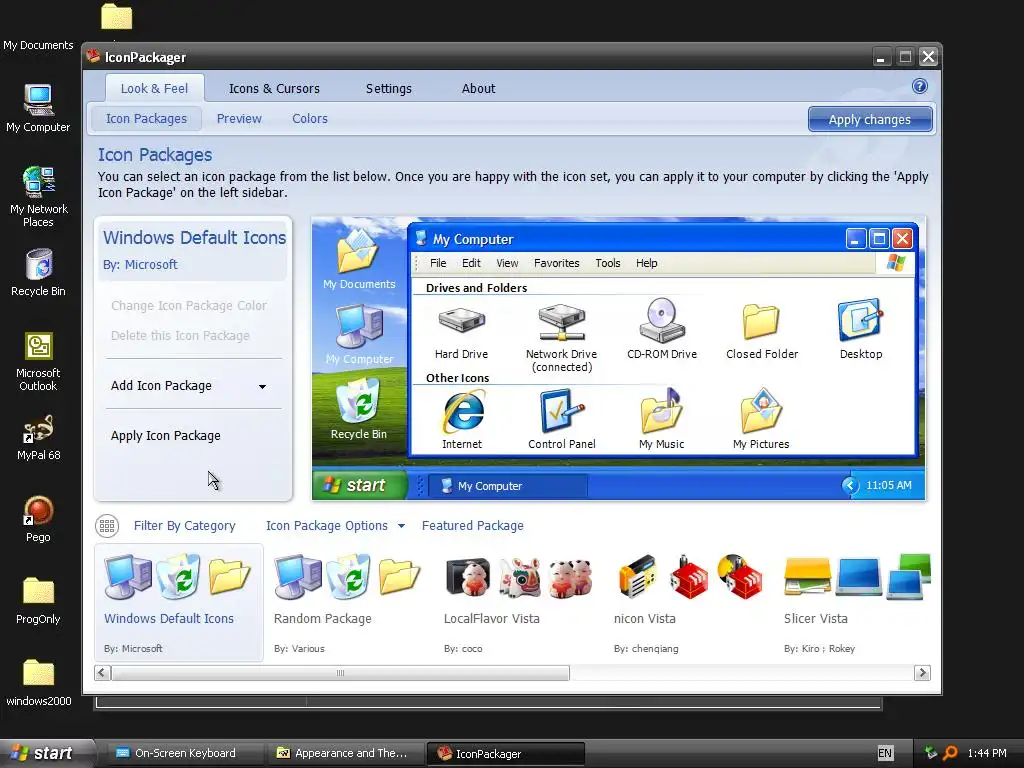
Task: Click Desktop icon in preview window
Action: 860,320
